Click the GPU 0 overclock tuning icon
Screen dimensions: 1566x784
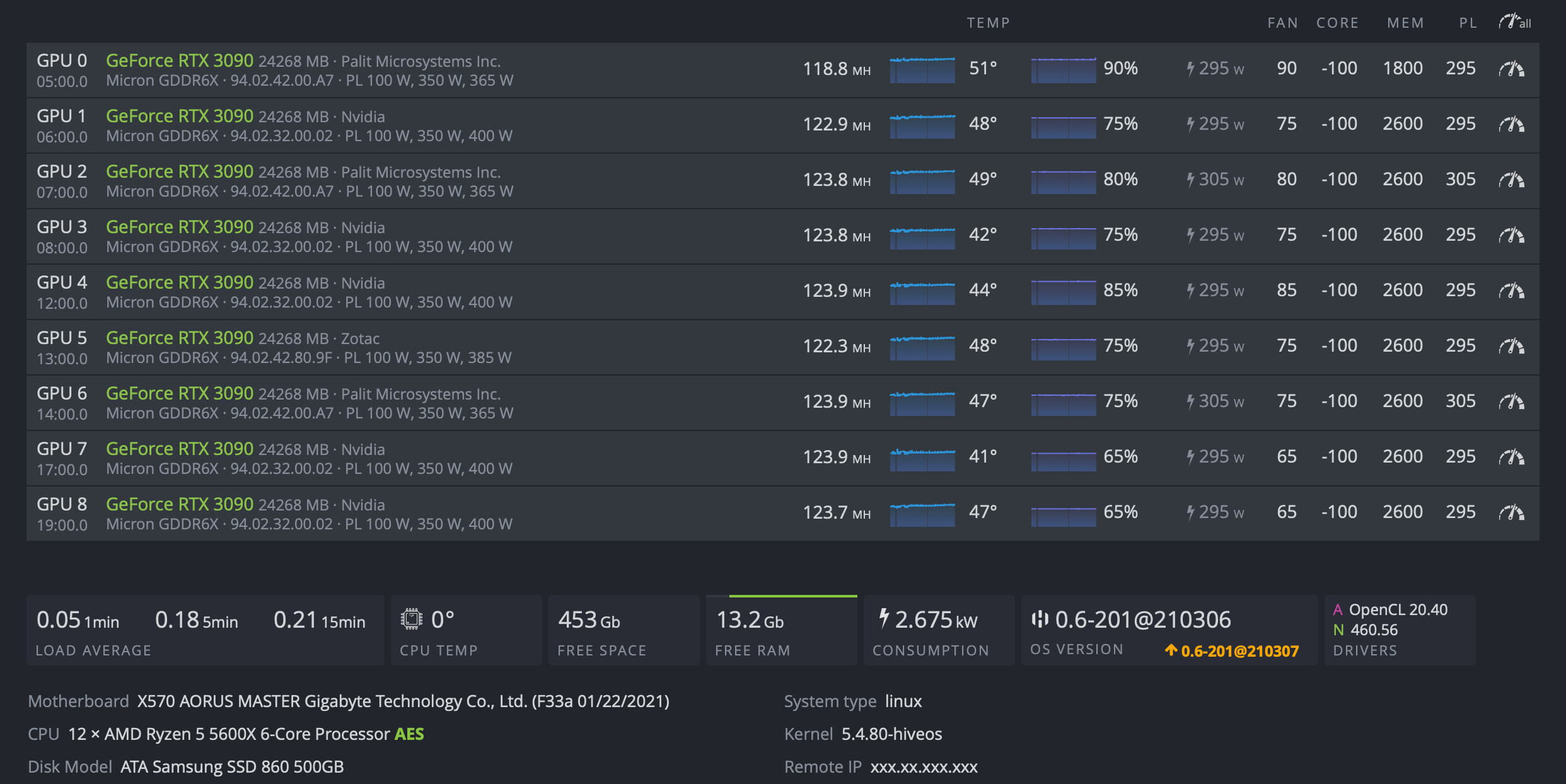pyautogui.click(x=1511, y=69)
